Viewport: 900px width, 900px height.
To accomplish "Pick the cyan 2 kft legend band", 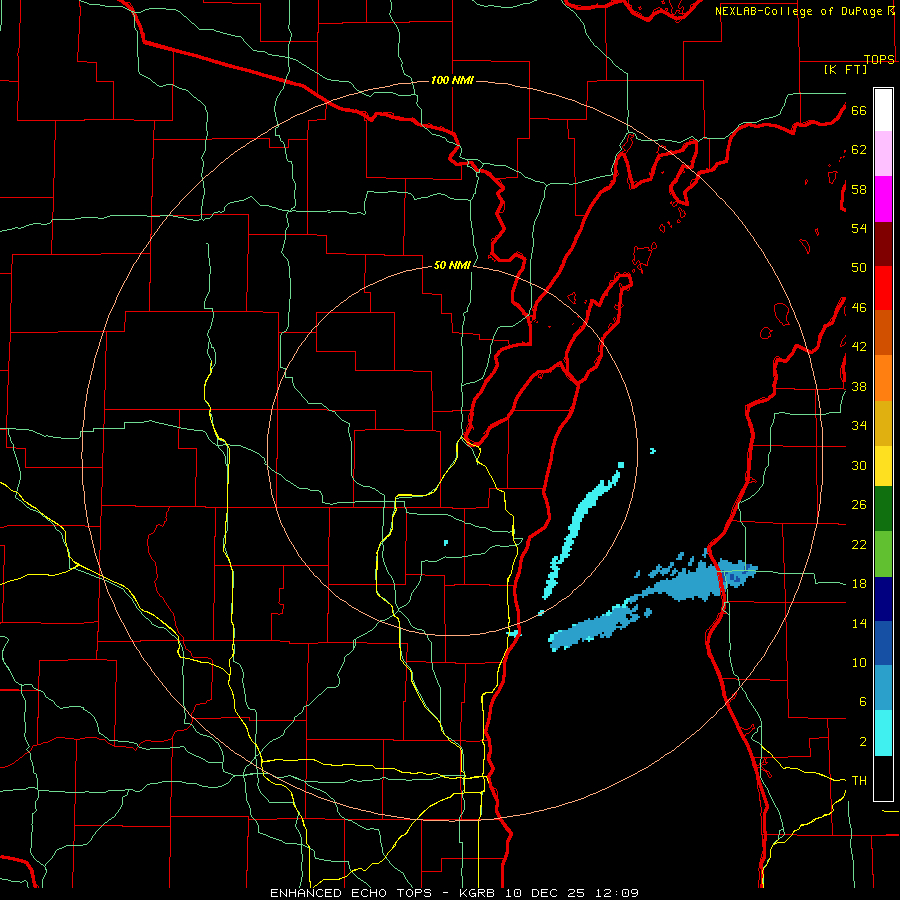I will pos(883,733).
